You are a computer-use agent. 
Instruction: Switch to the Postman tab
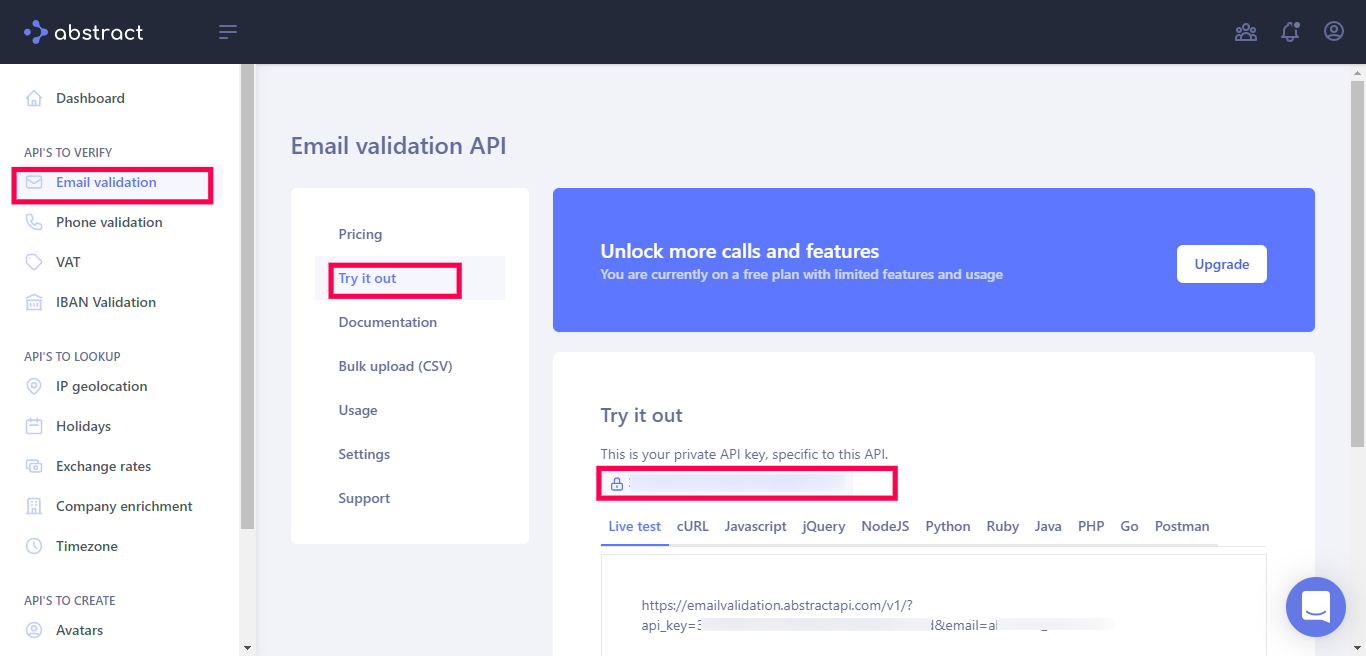(1182, 526)
